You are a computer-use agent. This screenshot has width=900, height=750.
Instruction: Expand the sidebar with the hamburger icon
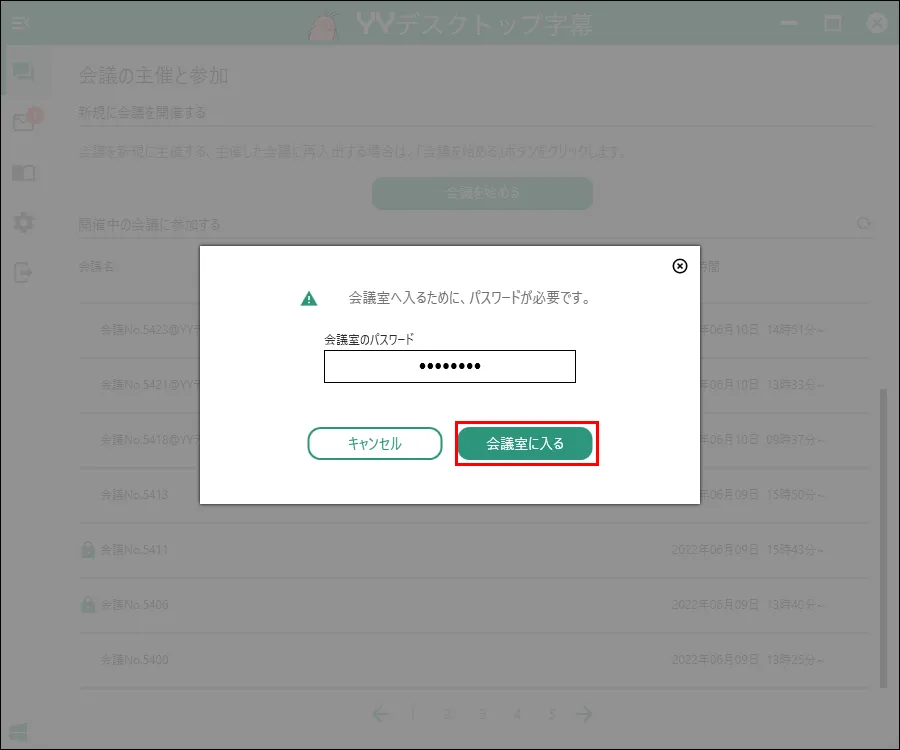[18, 23]
